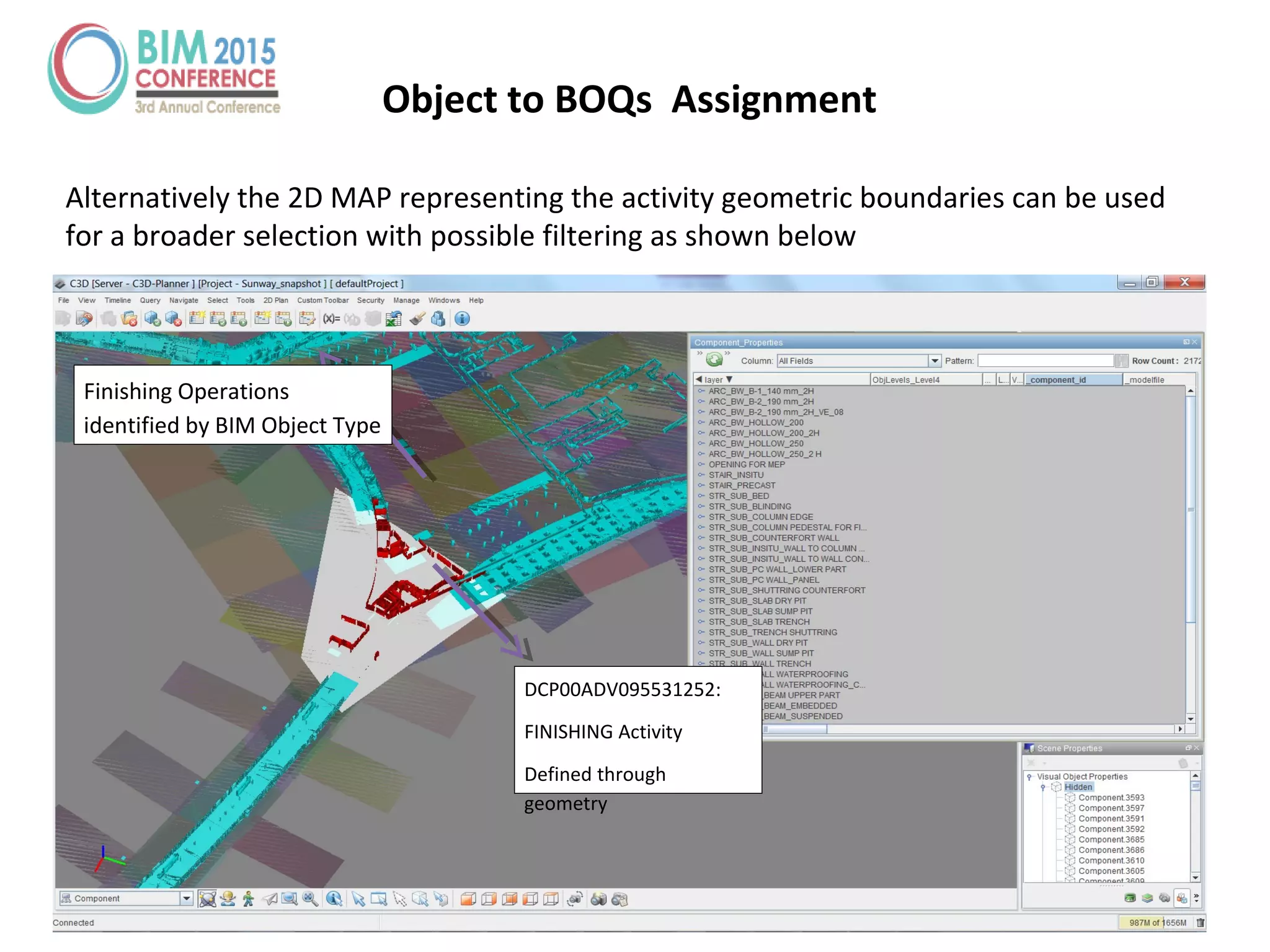Viewport: 1270px width, 952px height.
Task: Click the zoom extents magnifier icon
Action: pyautogui.click(x=311, y=899)
